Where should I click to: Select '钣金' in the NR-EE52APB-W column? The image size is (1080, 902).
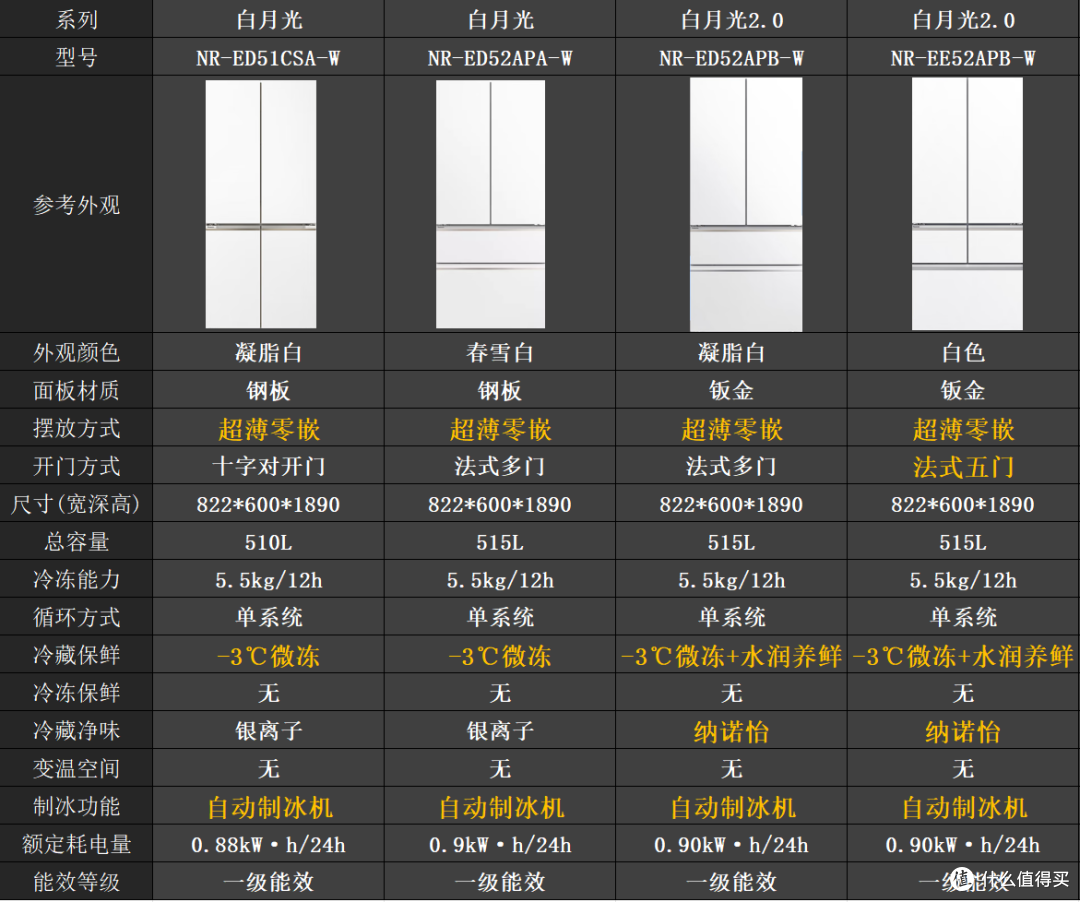click(x=963, y=391)
